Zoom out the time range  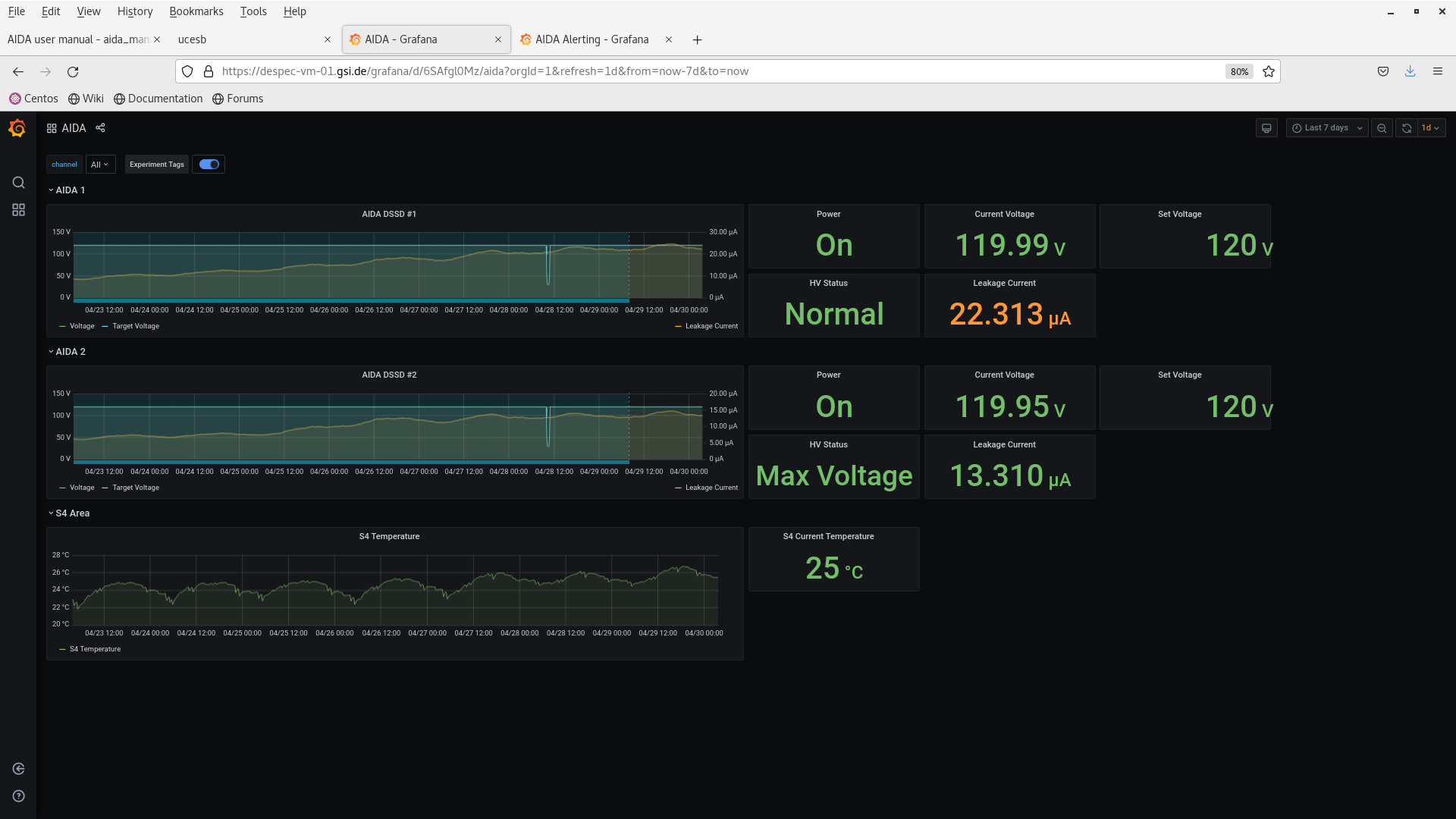(1382, 128)
